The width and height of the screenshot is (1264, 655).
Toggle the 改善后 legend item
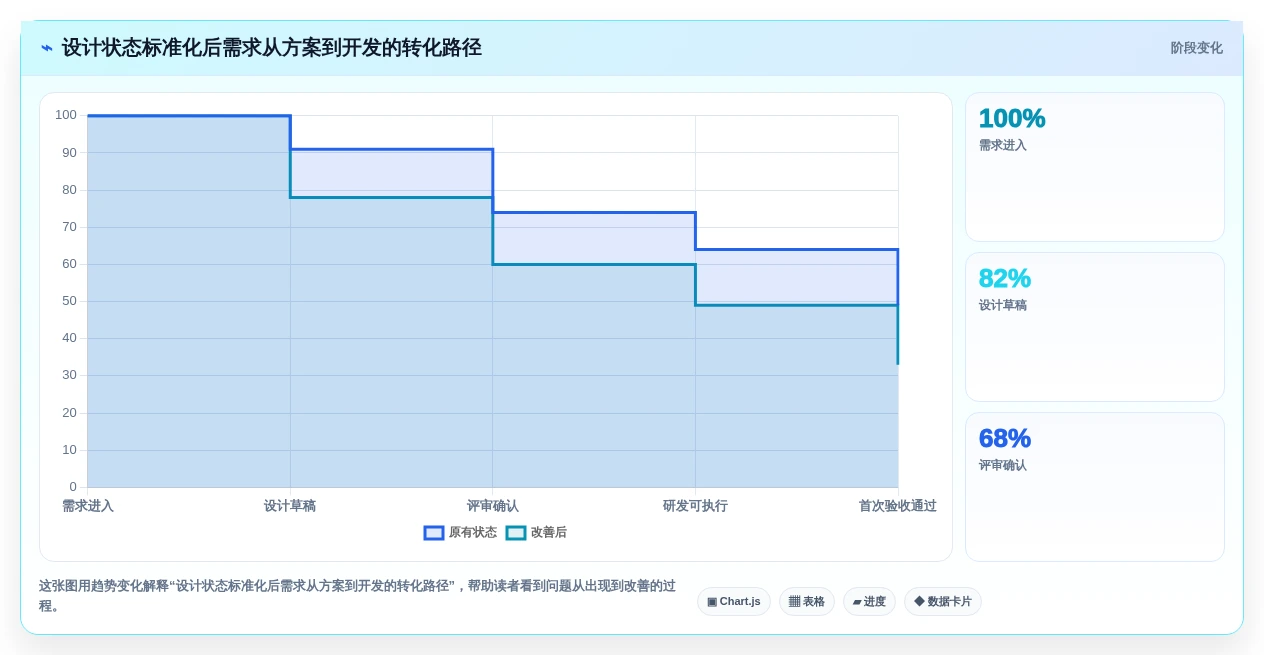[536, 533]
